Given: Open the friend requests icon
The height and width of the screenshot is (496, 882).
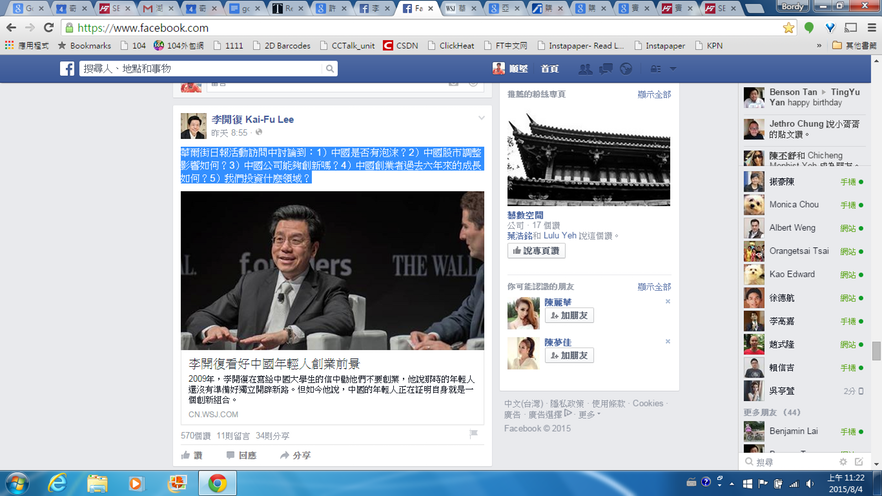Looking at the screenshot, I should [585, 69].
